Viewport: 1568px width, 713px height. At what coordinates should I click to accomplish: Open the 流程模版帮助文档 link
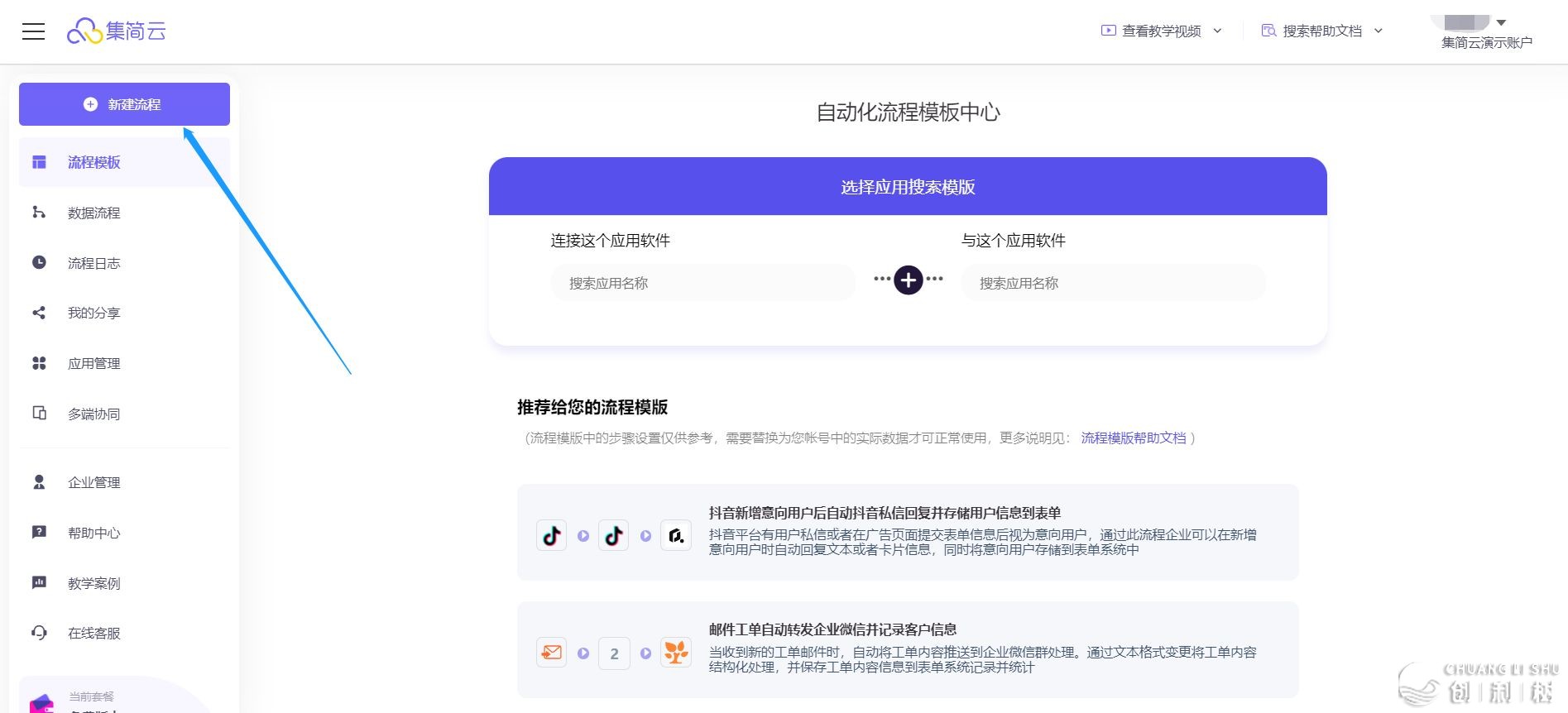pos(1134,438)
